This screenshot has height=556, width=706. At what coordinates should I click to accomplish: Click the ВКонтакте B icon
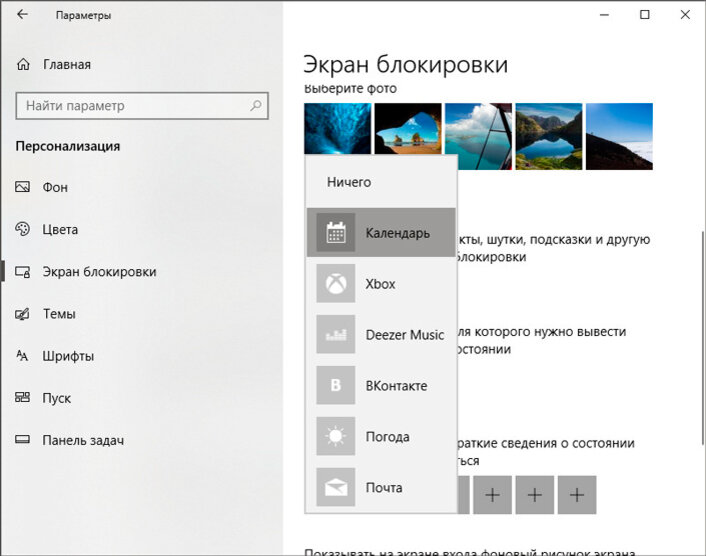[335, 385]
